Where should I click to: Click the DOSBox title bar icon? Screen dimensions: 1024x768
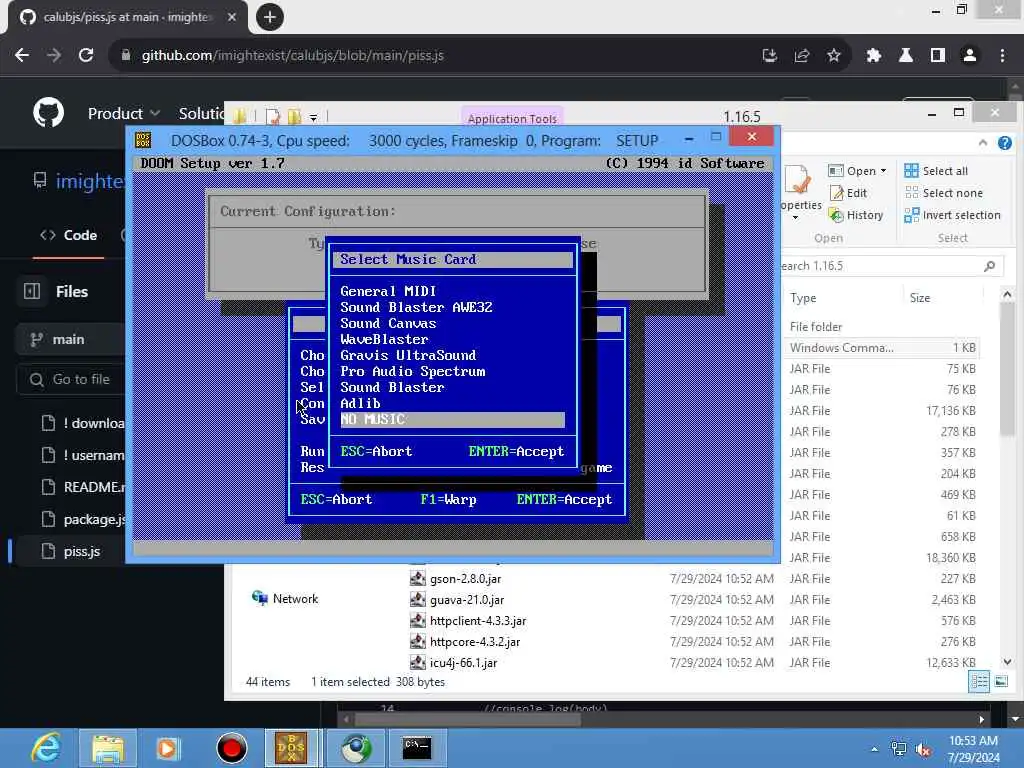click(x=143, y=139)
